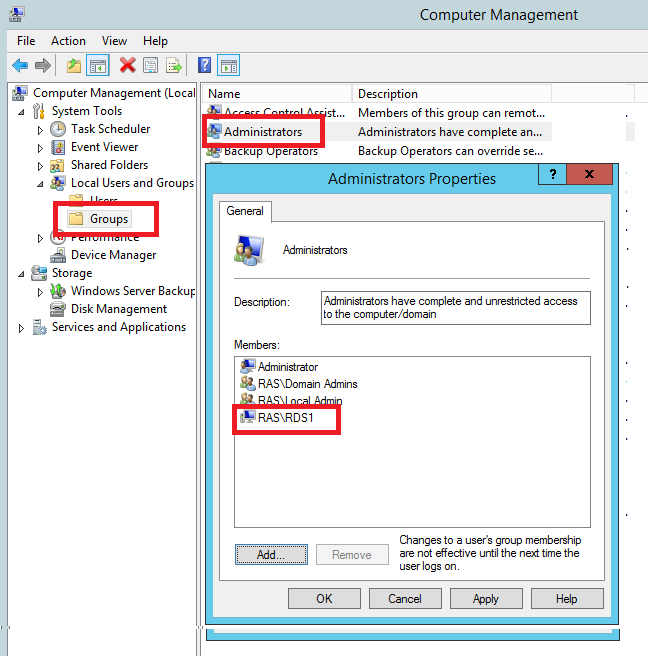The image size is (648, 656).
Task: Open the Action menu
Action: coord(68,41)
